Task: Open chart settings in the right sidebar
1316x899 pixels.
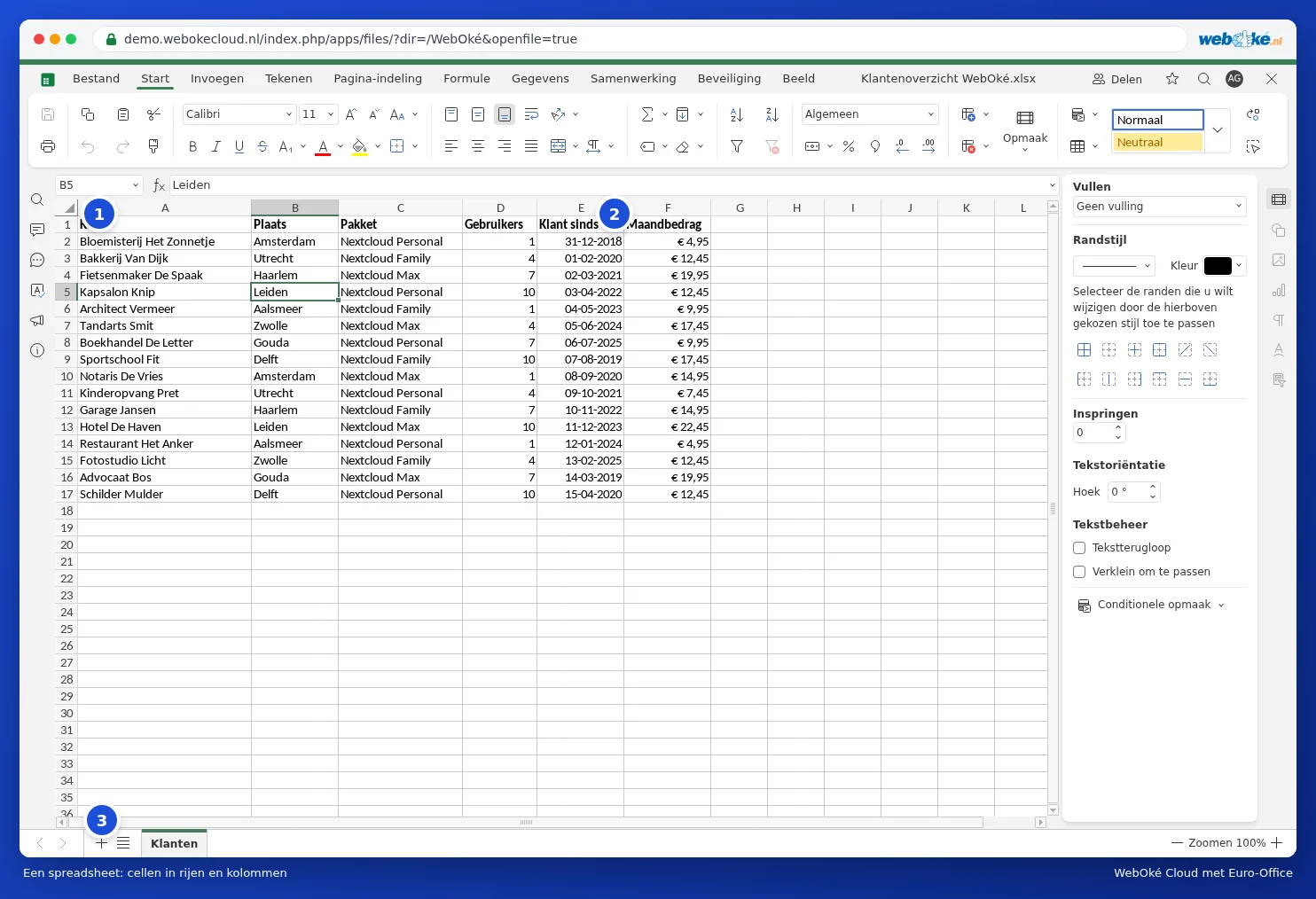Action: (1279, 290)
